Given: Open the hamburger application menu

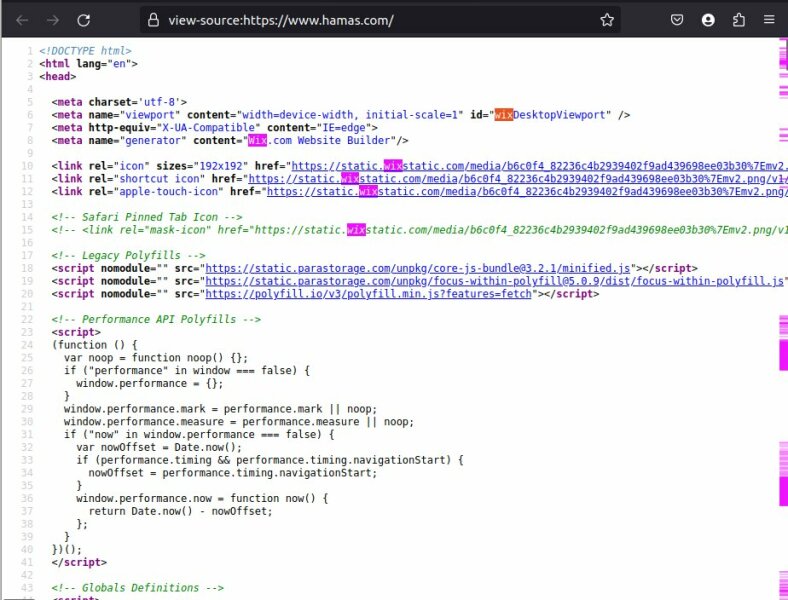Looking at the screenshot, I should (x=769, y=20).
